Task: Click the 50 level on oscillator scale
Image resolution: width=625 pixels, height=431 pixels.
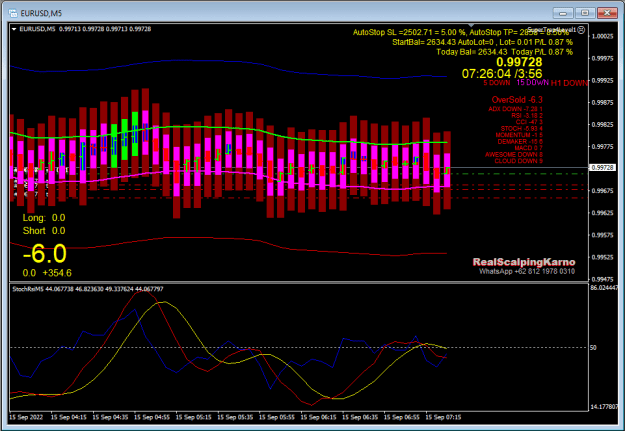Action: tap(593, 348)
